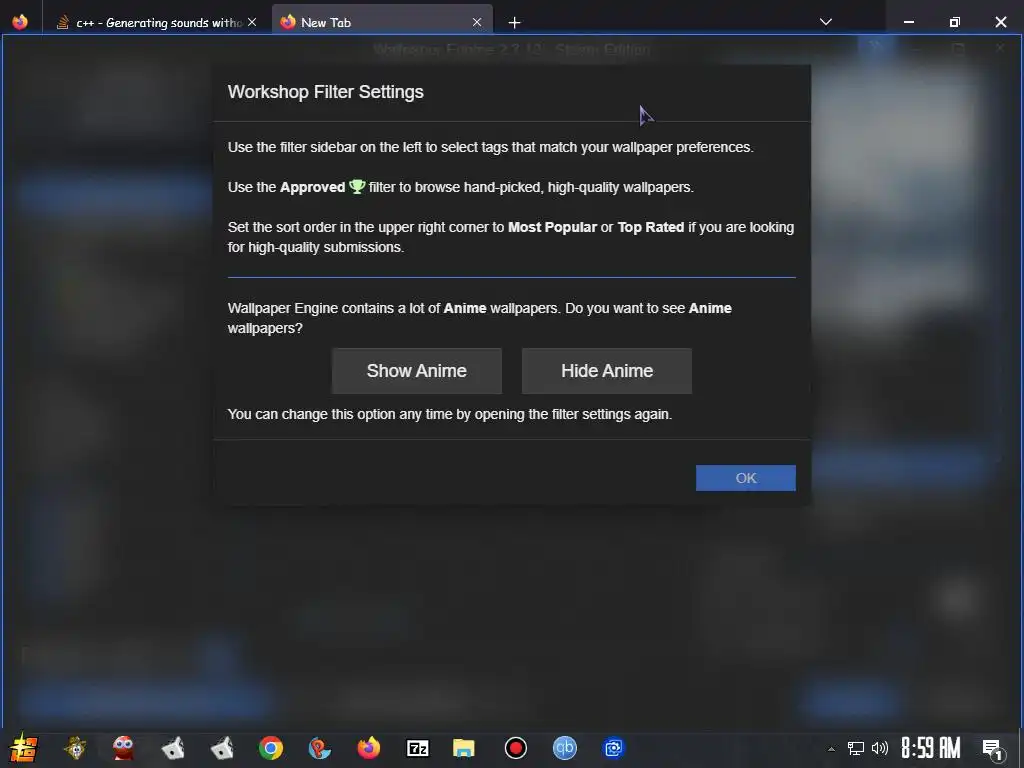This screenshot has height=768, width=1024.
Task: Open the hat character app in the taskbar
Action: point(75,748)
